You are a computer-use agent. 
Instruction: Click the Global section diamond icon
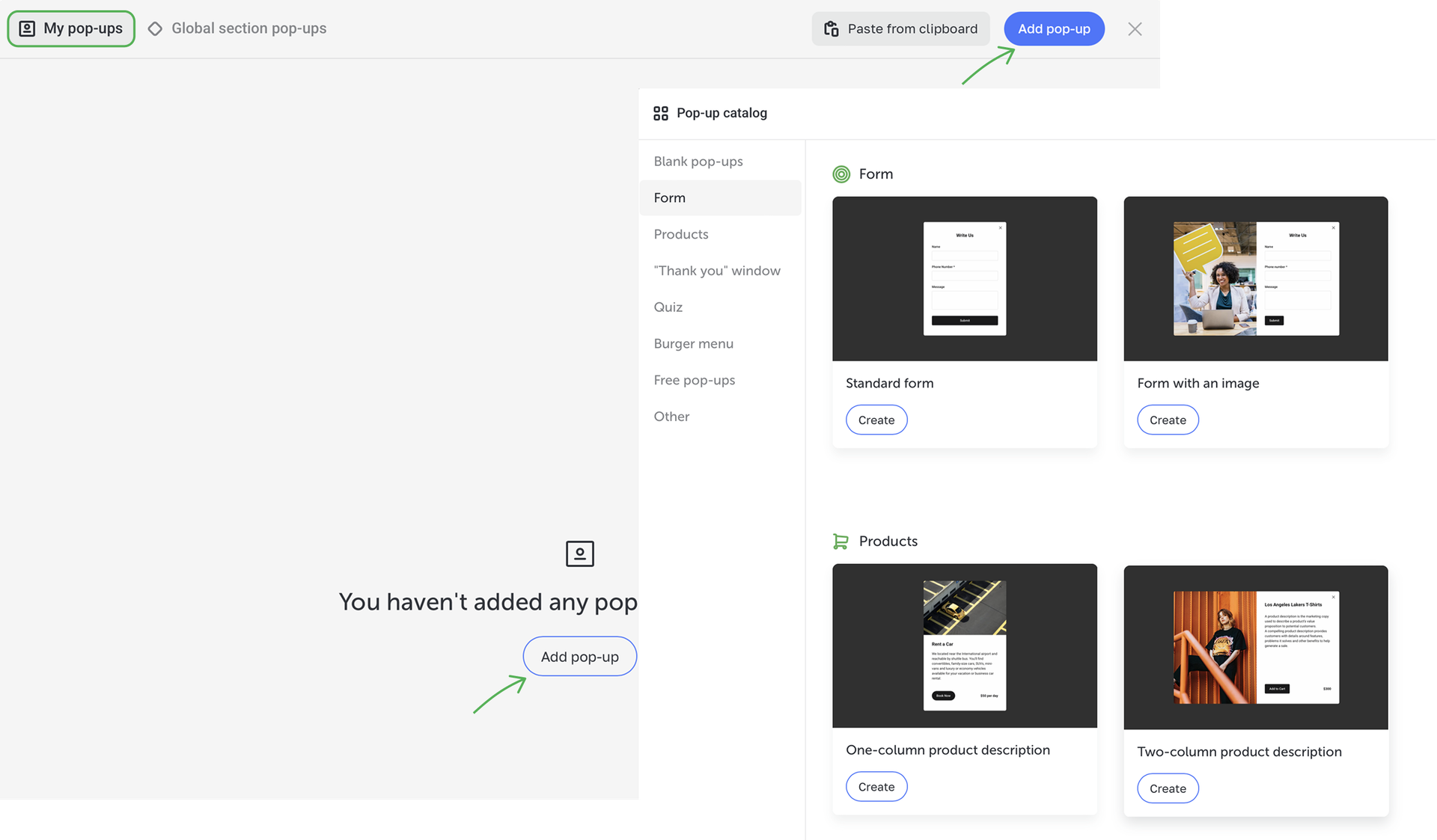(x=155, y=28)
